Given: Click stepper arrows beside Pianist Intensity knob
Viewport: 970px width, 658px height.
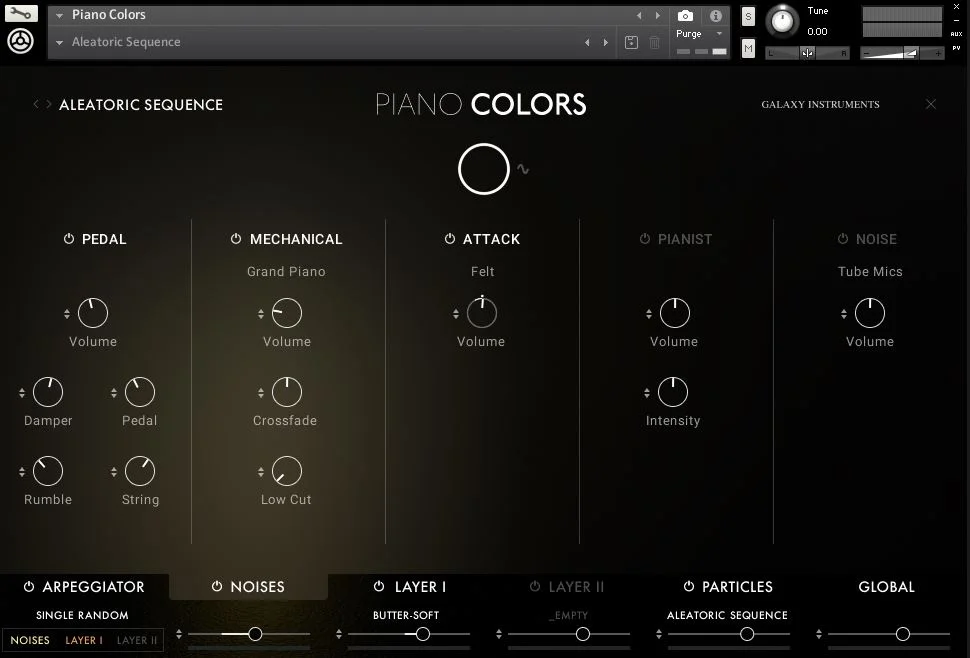Looking at the screenshot, I should (646, 393).
